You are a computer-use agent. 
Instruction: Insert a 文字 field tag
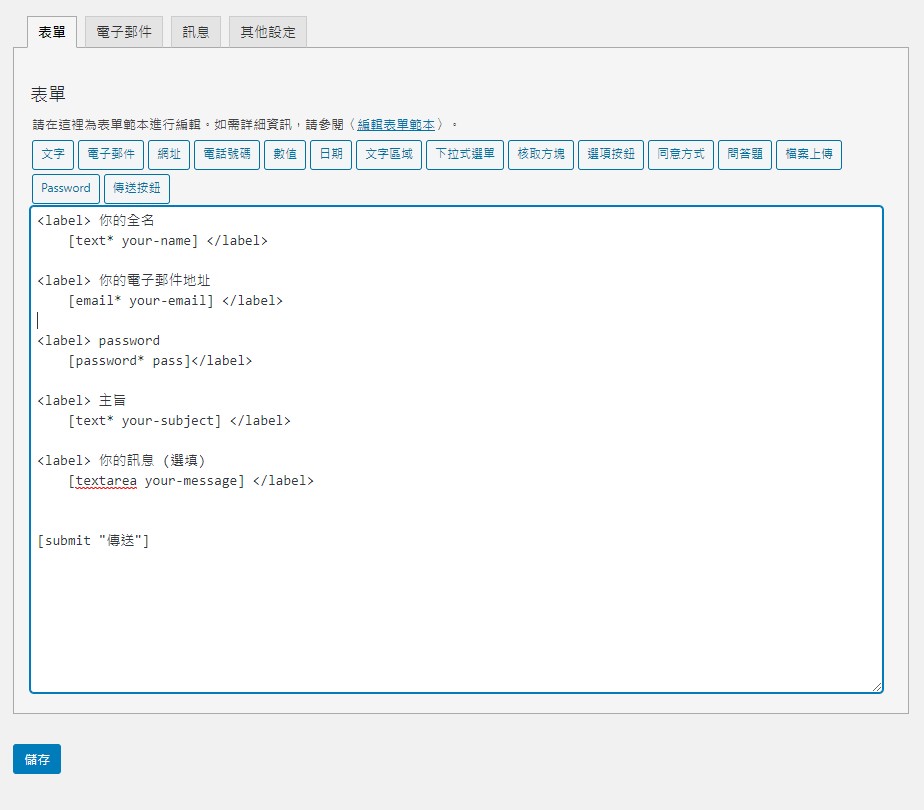click(53, 155)
